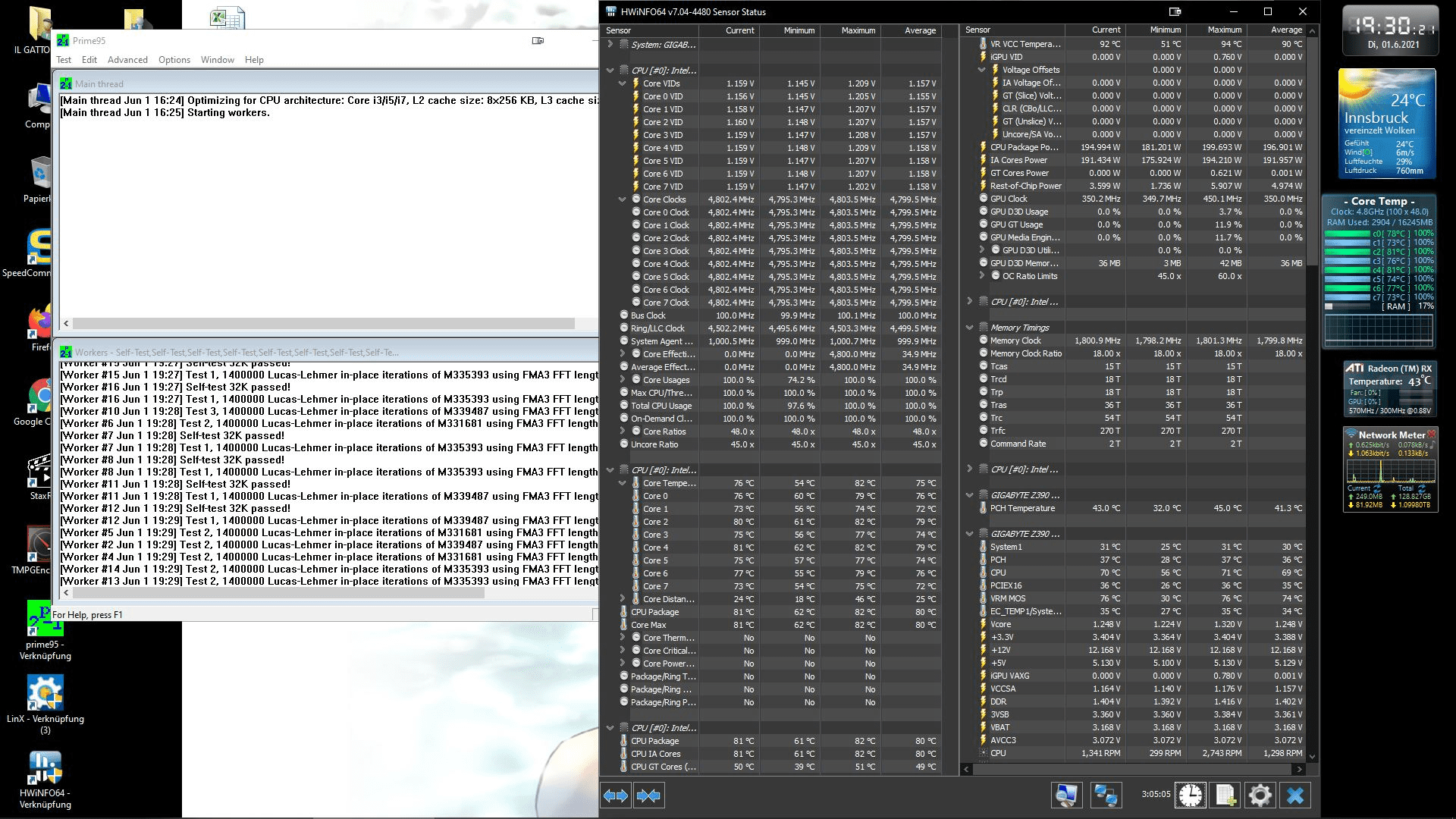Image resolution: width=1456 pixels, height=819 pixels.
Task: Click left panel Minimum column header
Action: point(789,30)
